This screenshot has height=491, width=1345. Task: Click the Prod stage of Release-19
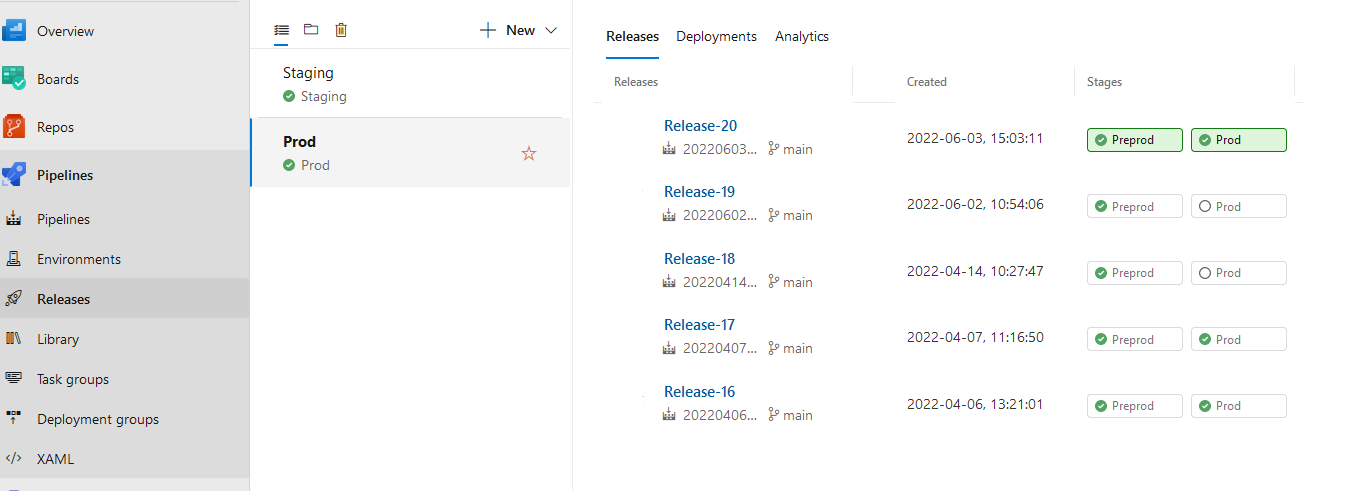[1238, 206]
